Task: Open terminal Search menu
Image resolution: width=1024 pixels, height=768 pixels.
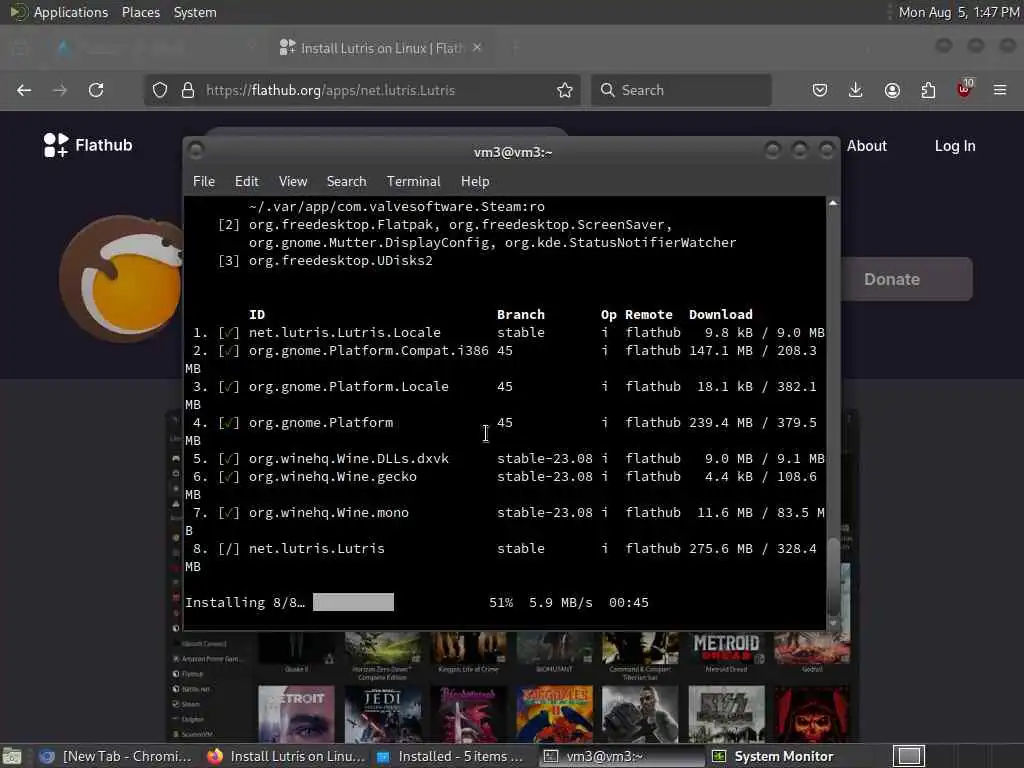Action: (x=346, y=182)
